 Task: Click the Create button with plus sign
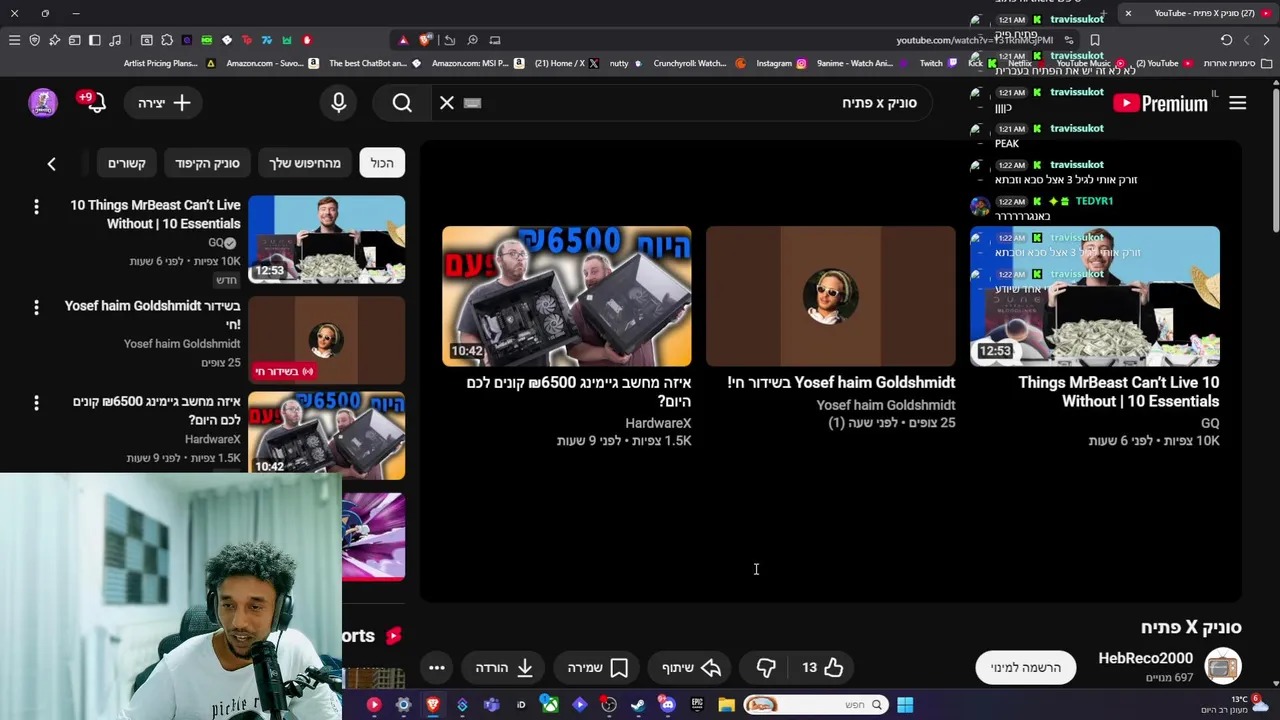click(164, 103)
